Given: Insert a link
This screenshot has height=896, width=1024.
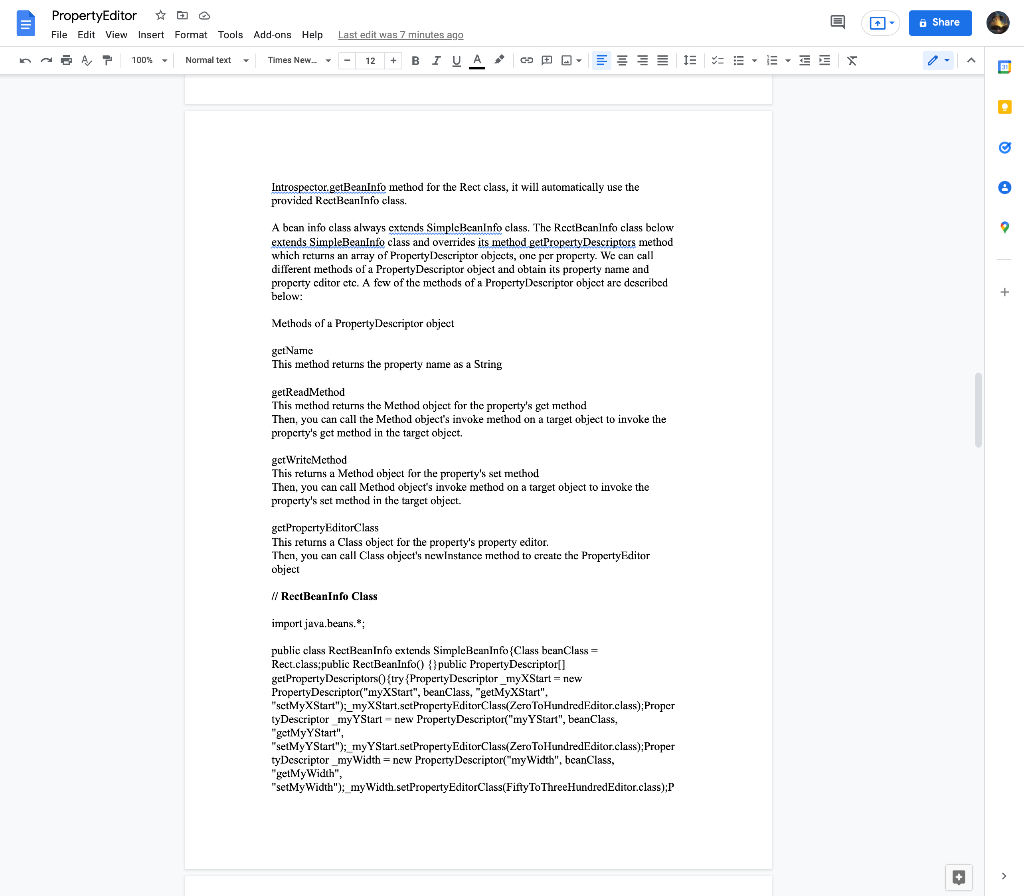Looking at the screenshot, I should 527,60.
